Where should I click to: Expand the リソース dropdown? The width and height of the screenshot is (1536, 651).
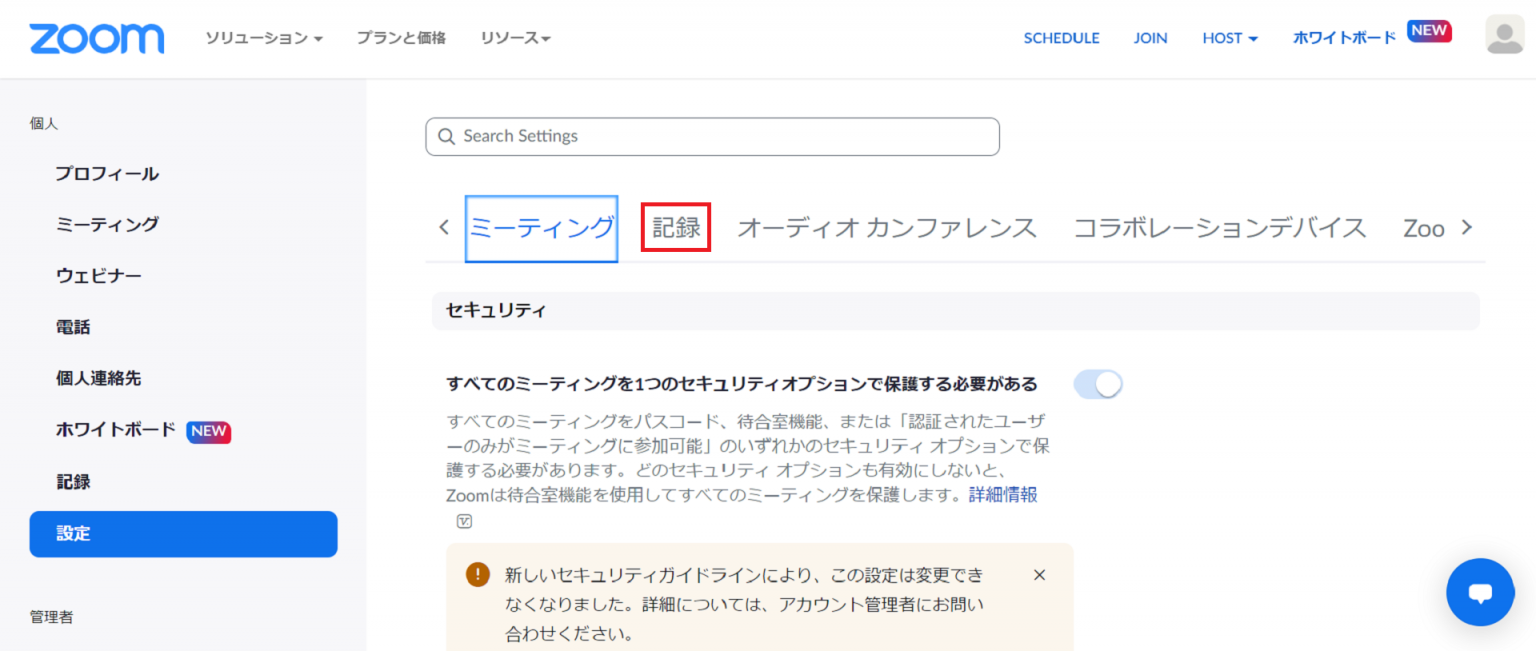pos(515,38)
